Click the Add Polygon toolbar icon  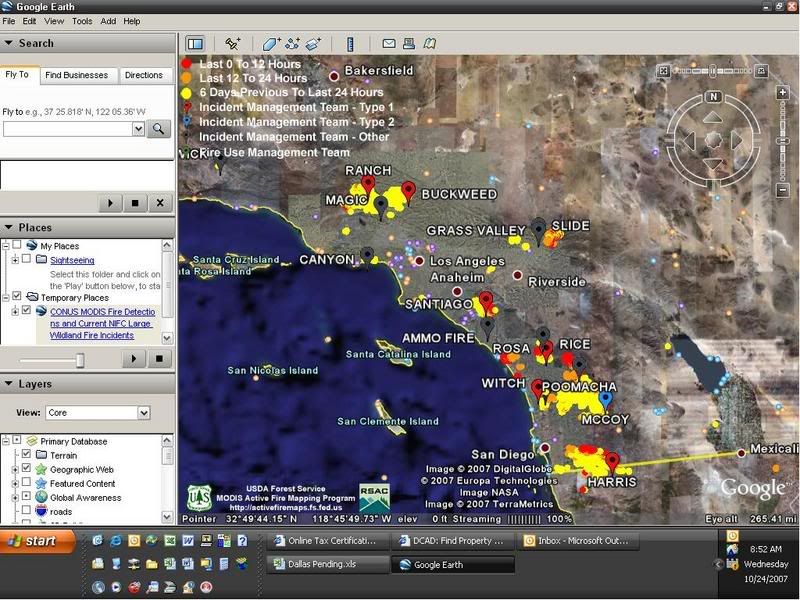(x=271, y=44)
